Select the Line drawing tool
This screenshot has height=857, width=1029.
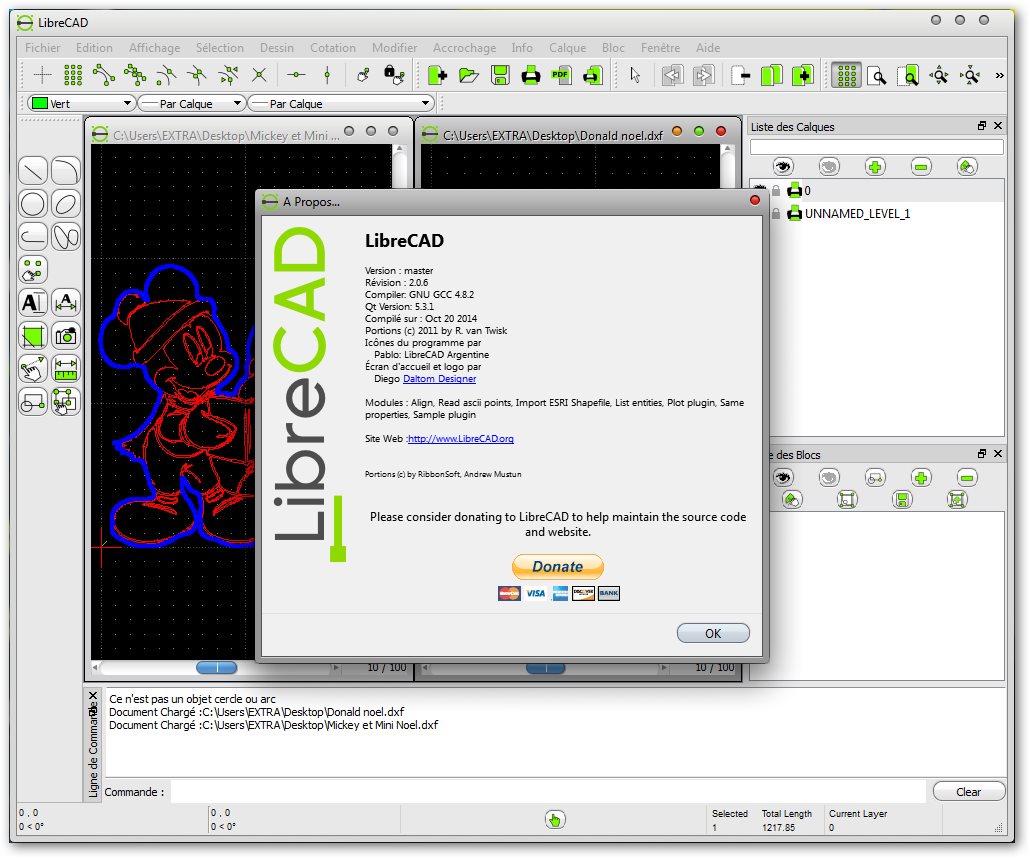point(34,172)
